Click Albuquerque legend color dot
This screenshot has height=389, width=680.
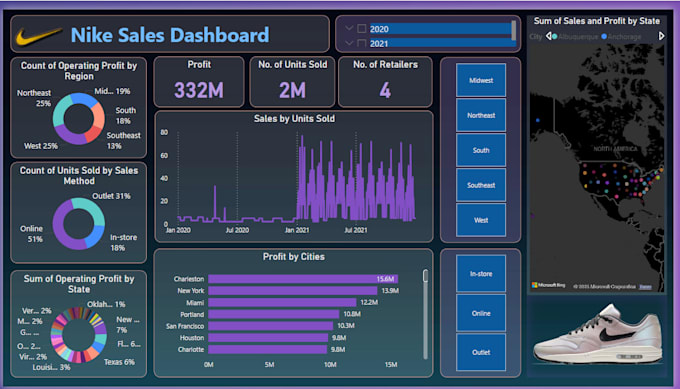[555, 36]
